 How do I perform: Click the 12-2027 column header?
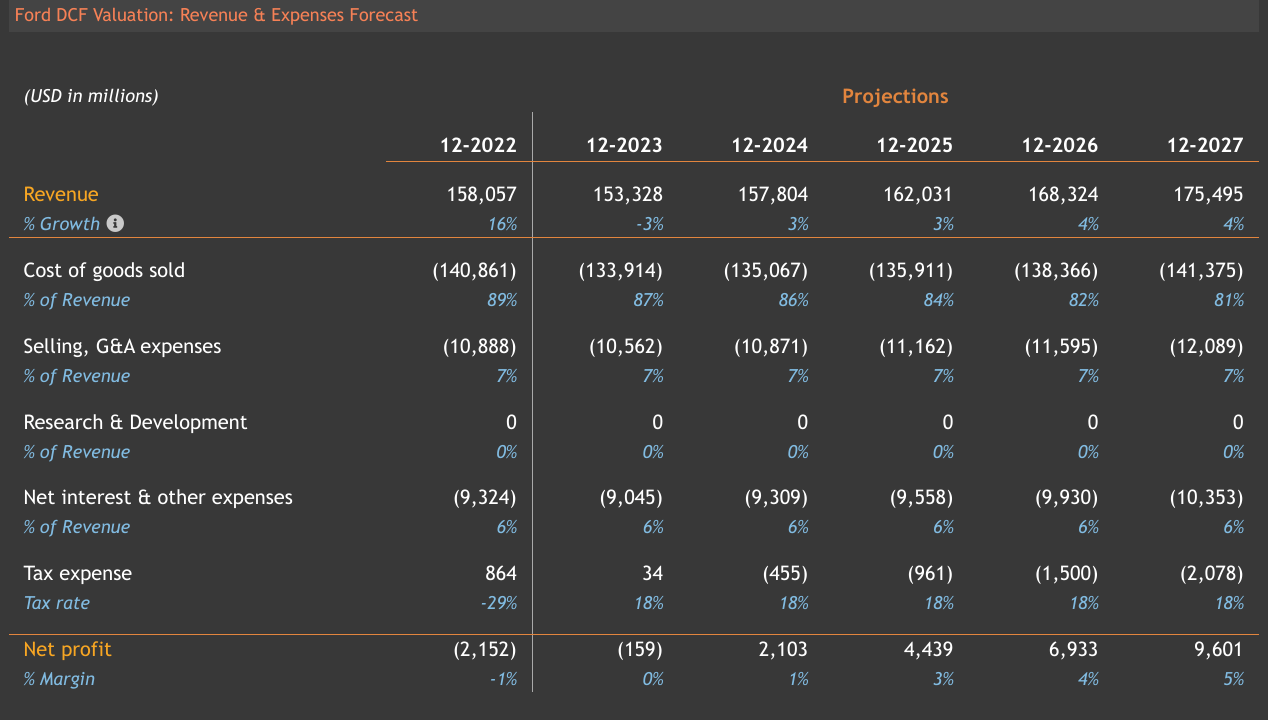[x=1205, y=145]
